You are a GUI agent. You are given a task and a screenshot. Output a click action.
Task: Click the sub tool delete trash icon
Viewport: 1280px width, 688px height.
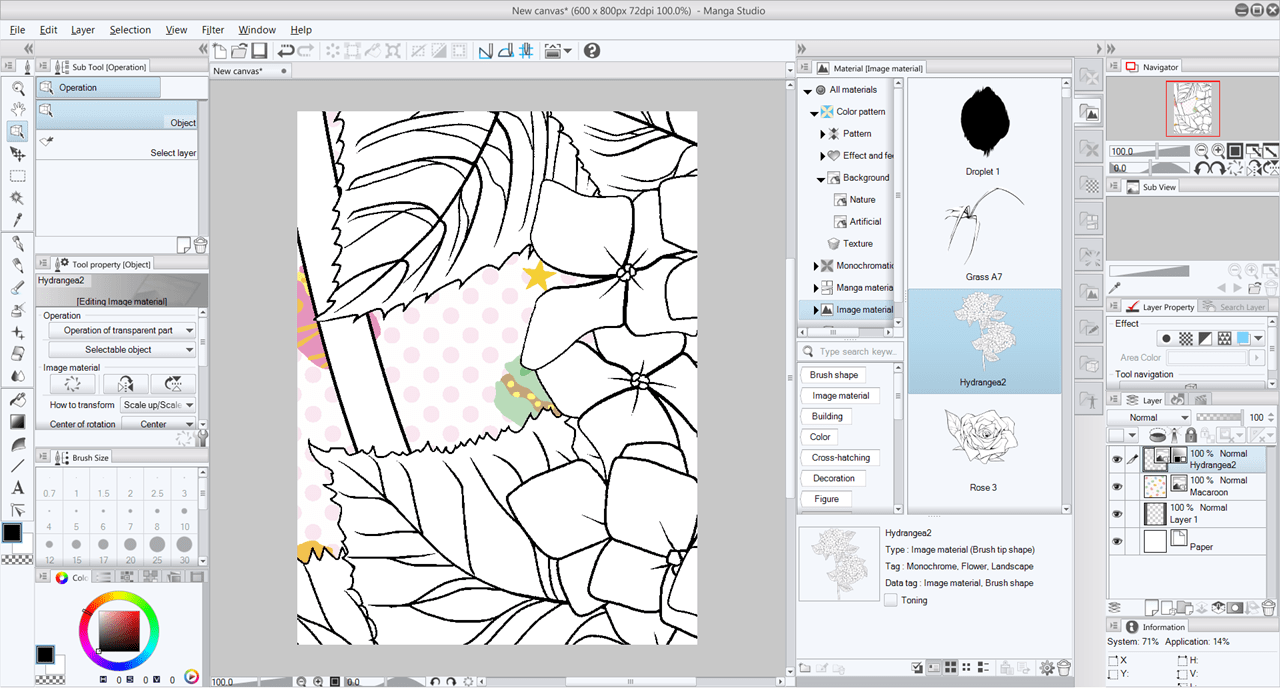tap(200, 244)
